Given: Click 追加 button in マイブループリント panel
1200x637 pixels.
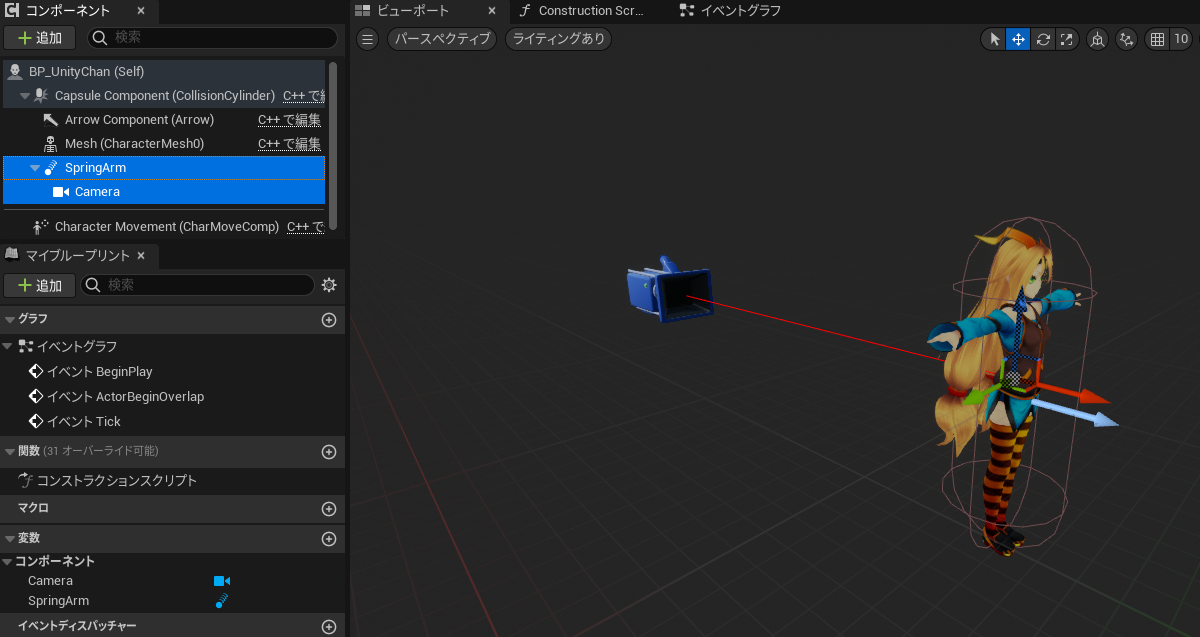Looking at the screenshot, I should click(39, 285).
